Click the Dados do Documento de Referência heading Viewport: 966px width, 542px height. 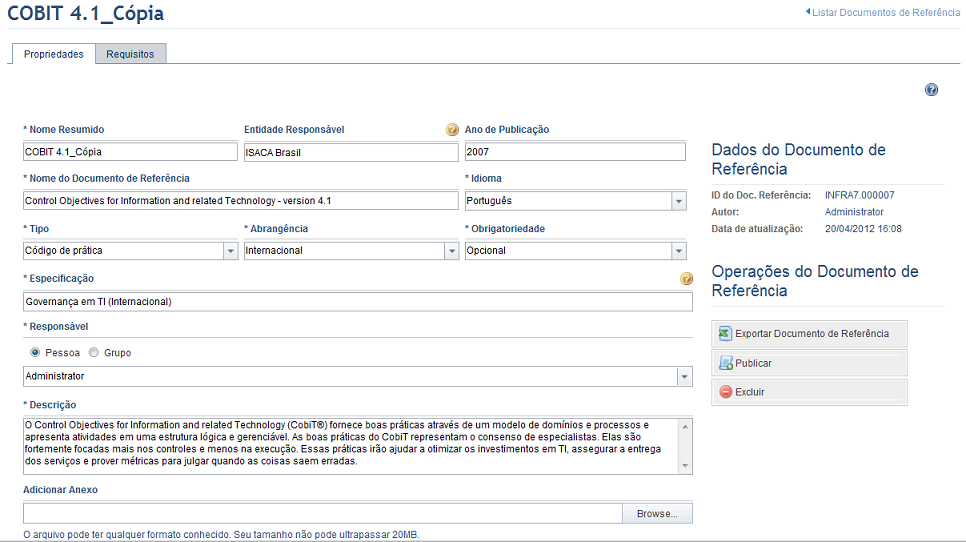click(x=798, y=160)
